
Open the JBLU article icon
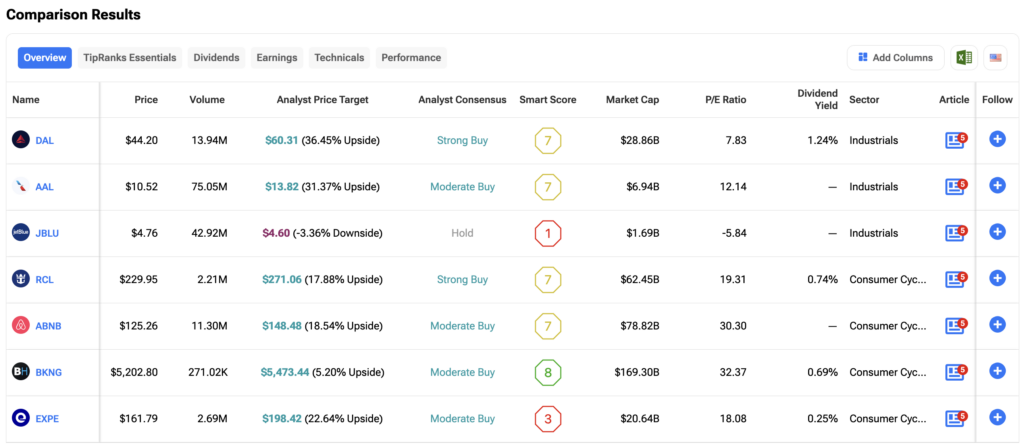(955, 232)
